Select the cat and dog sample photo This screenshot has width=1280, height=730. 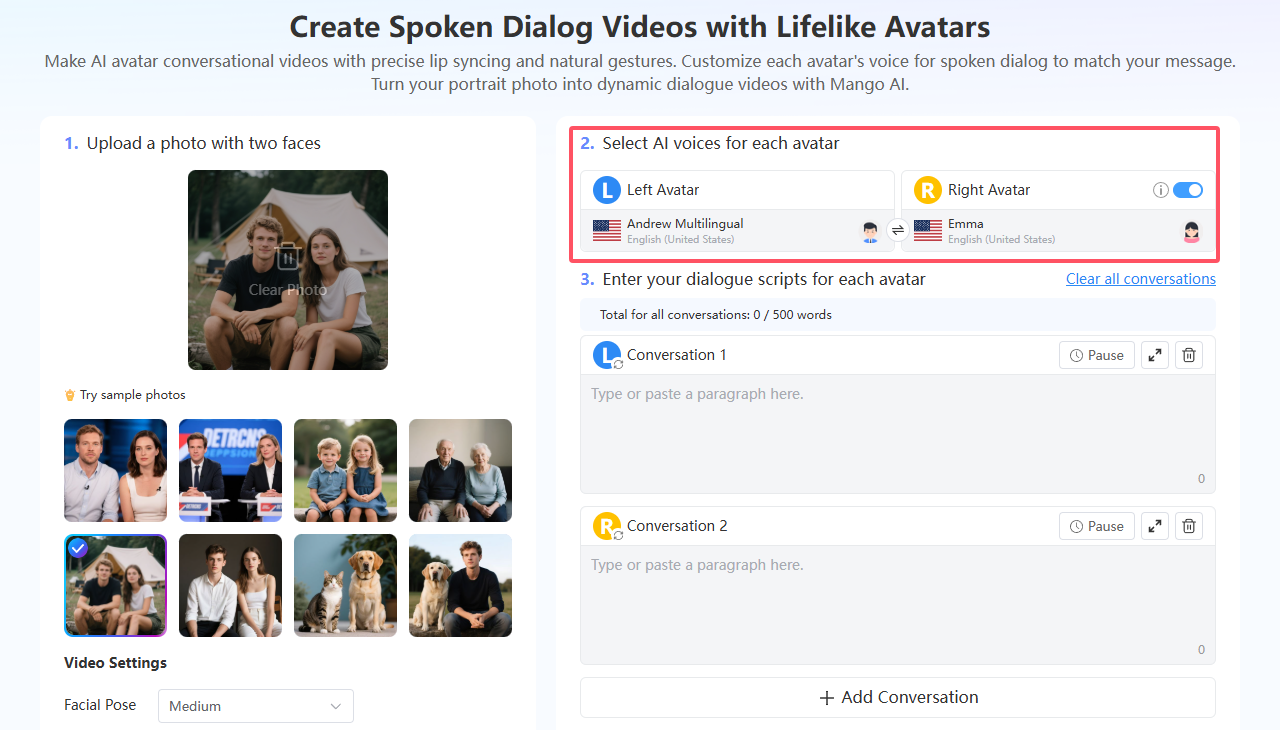[345, 585]
